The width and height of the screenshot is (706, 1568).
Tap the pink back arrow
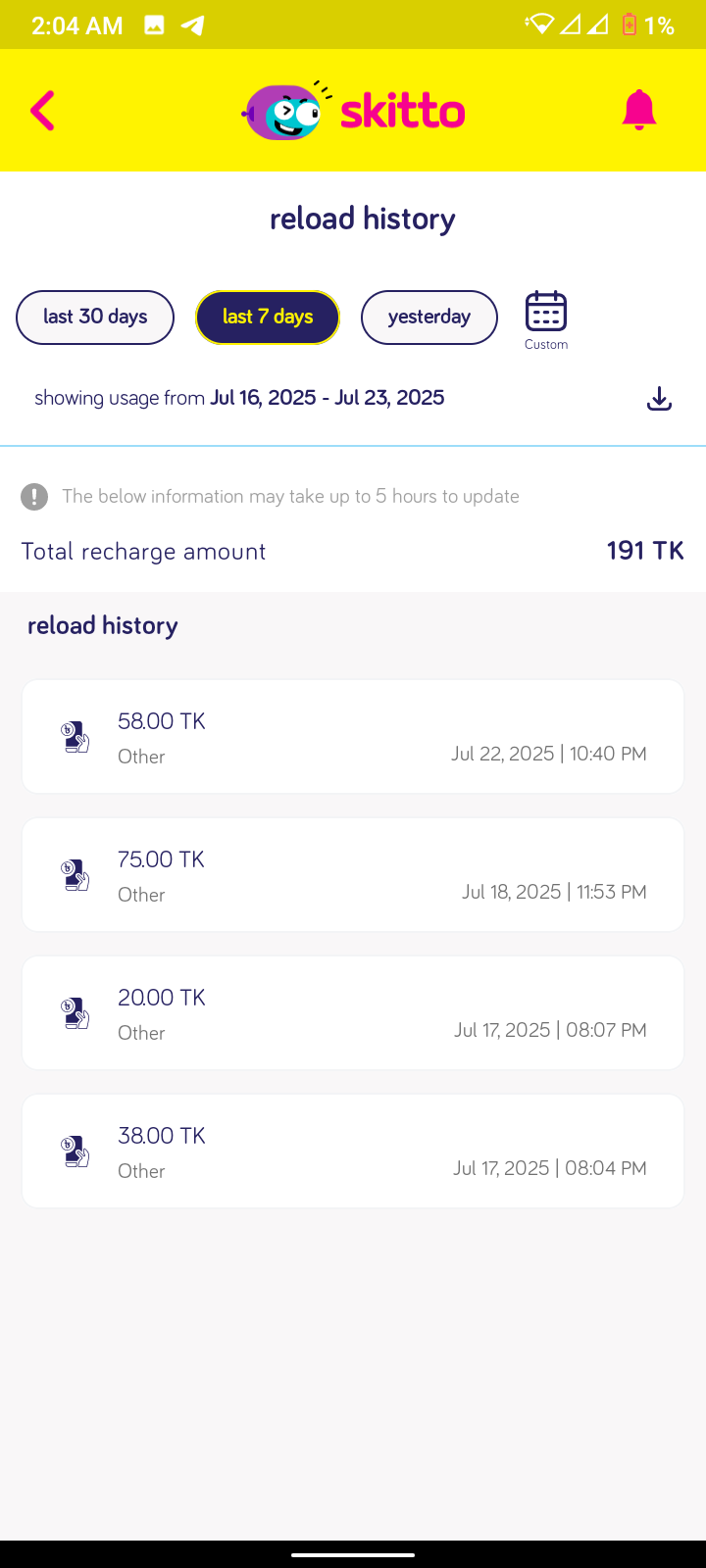click(42, 111)
